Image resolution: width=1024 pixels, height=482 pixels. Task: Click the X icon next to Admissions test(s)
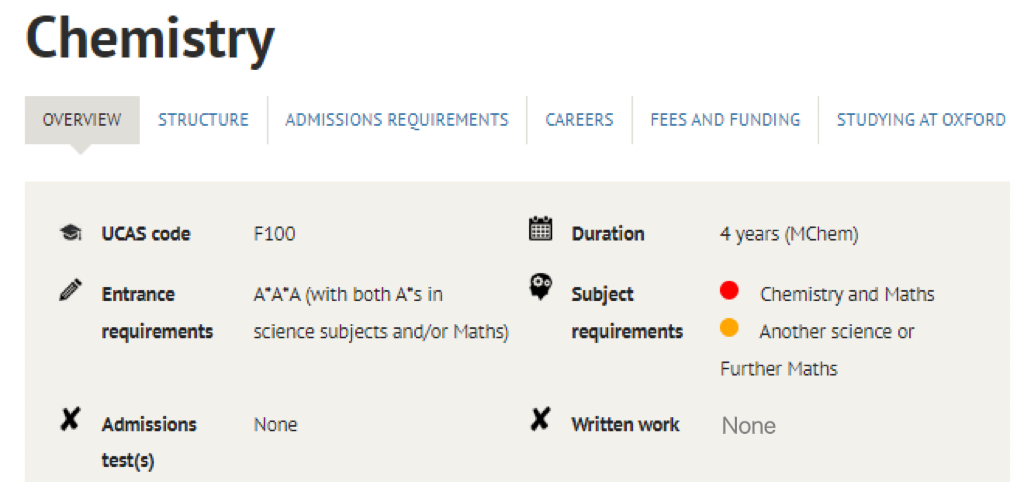click(x=69, y=419)
